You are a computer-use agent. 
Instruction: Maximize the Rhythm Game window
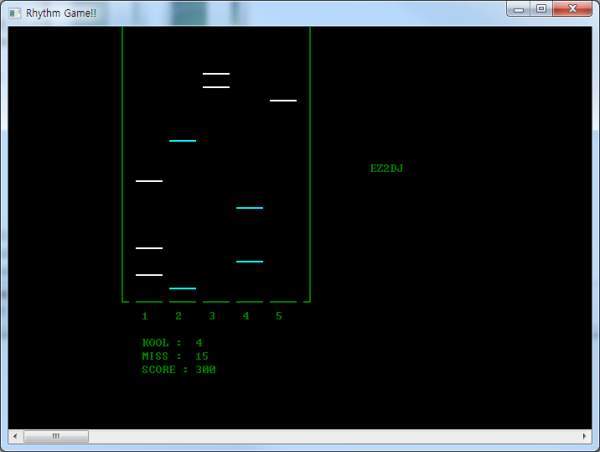tap(541, 9)
